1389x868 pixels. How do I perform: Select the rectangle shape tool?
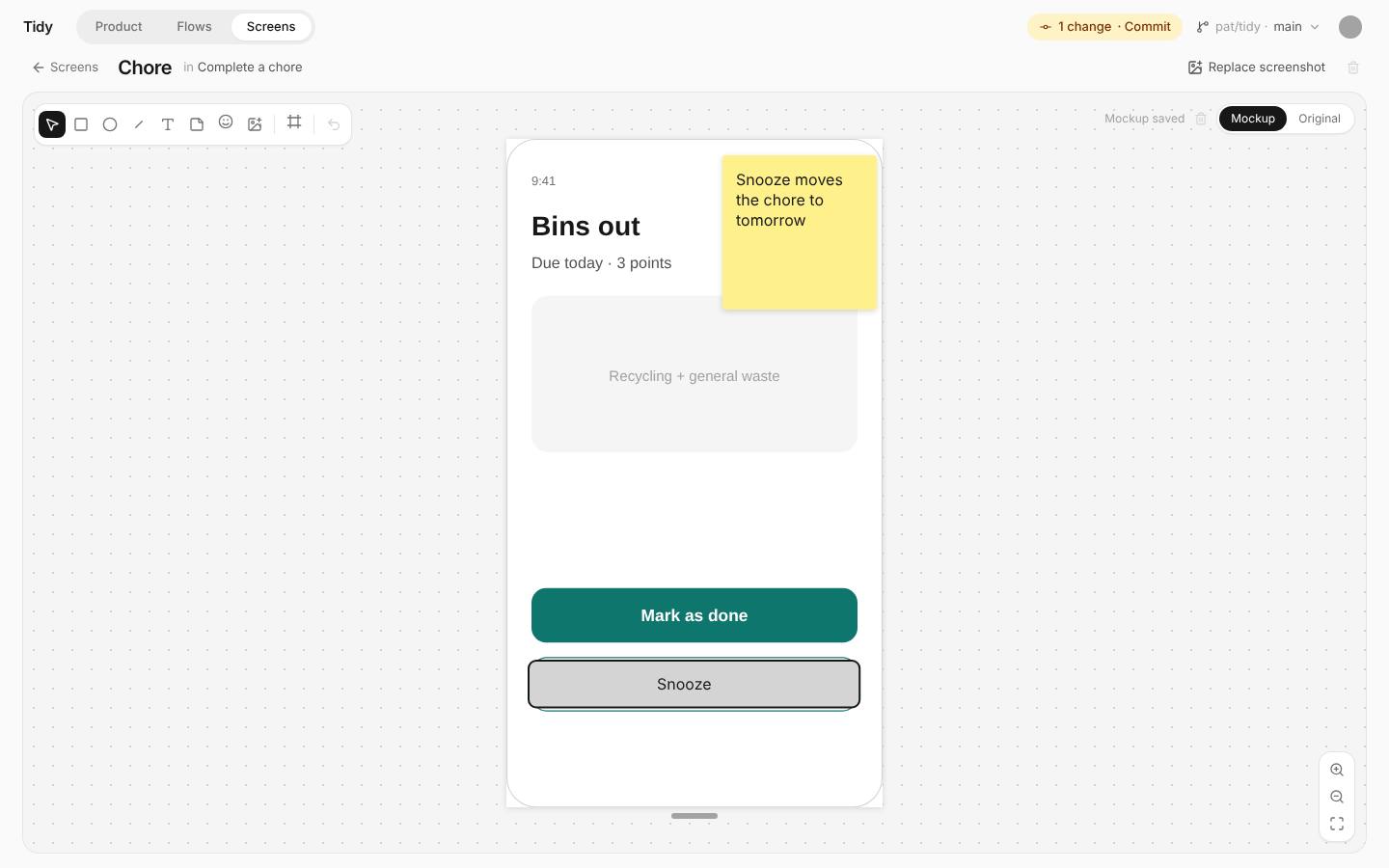pyautogui.click(x=81, y=124)
